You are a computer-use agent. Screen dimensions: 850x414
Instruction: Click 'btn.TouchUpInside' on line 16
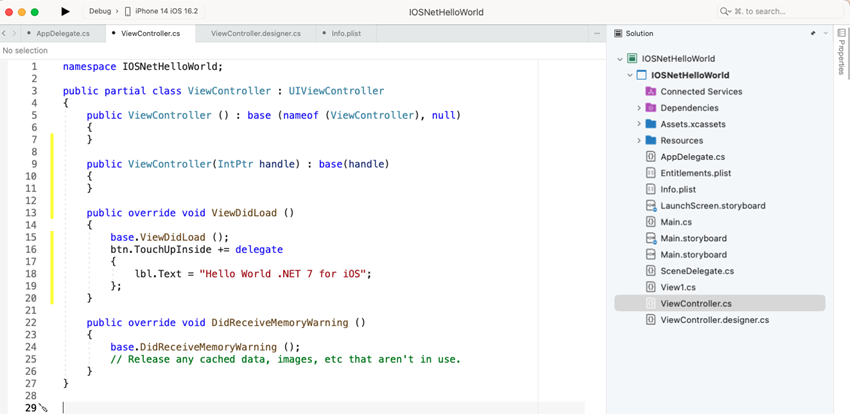coord(161,249)
